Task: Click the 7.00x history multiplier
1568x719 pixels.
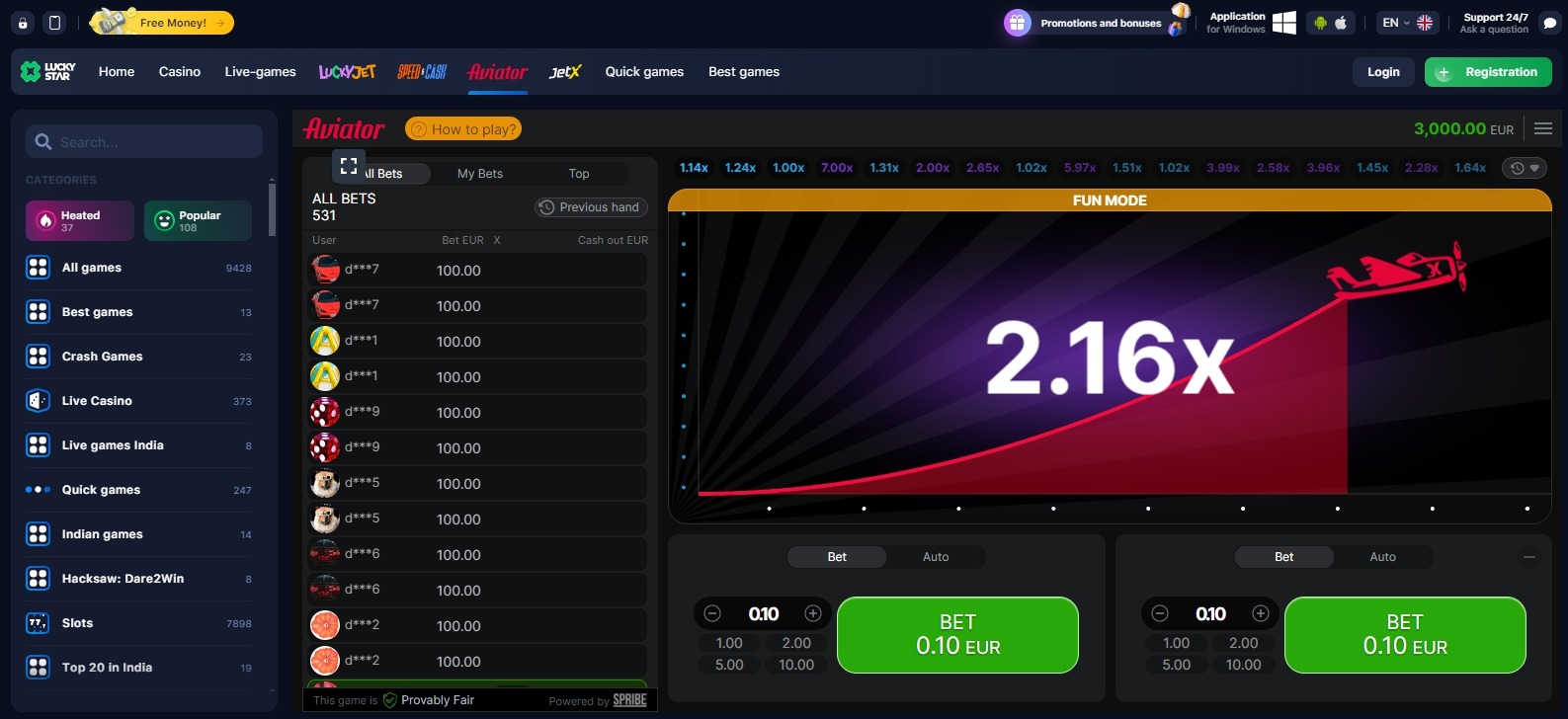Action: pos(837,168)
